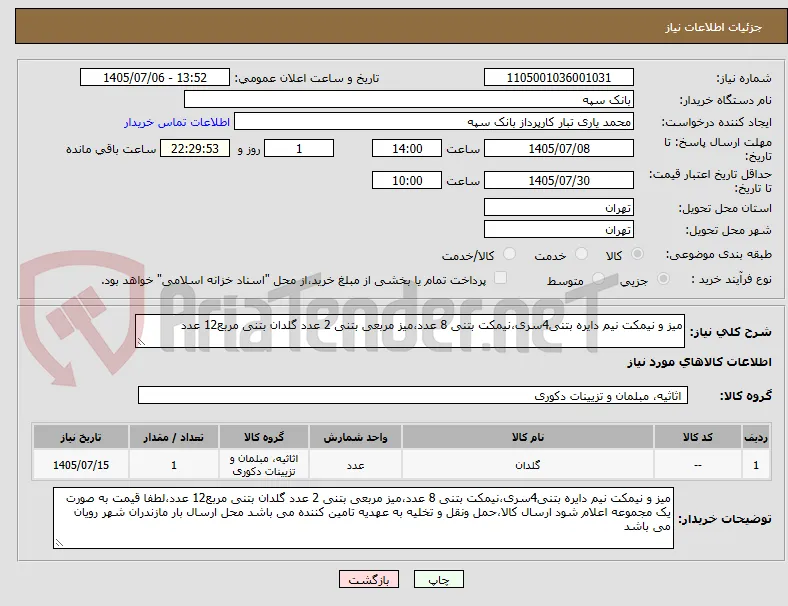The width and height of the screenshot is (788, 606).
Task: Click the remaining days field showing 1
Action: pos(299,148)
